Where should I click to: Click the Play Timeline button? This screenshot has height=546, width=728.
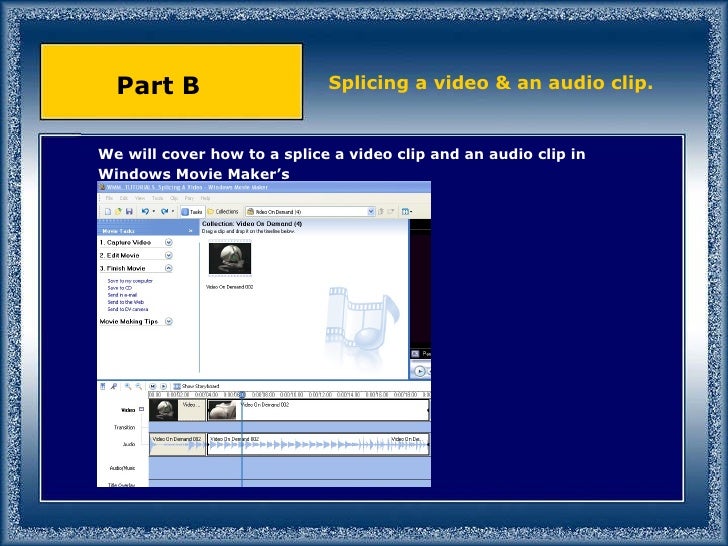click(163, 386)
